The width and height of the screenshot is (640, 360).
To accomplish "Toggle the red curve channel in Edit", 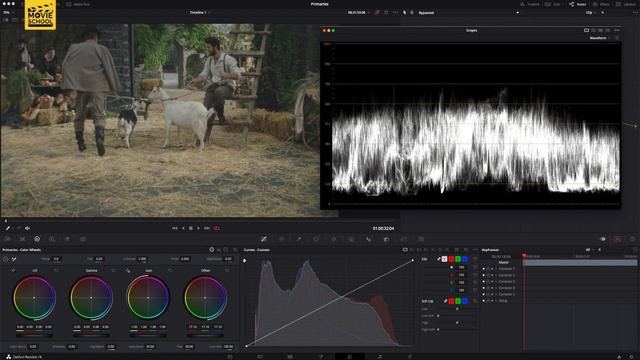I will [x=451, y=259].
